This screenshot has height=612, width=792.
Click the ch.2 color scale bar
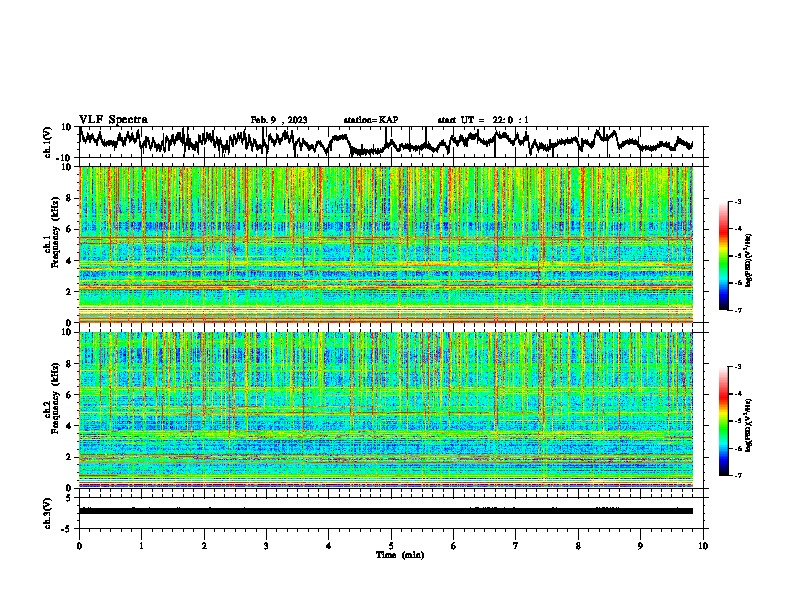point(724,421)
